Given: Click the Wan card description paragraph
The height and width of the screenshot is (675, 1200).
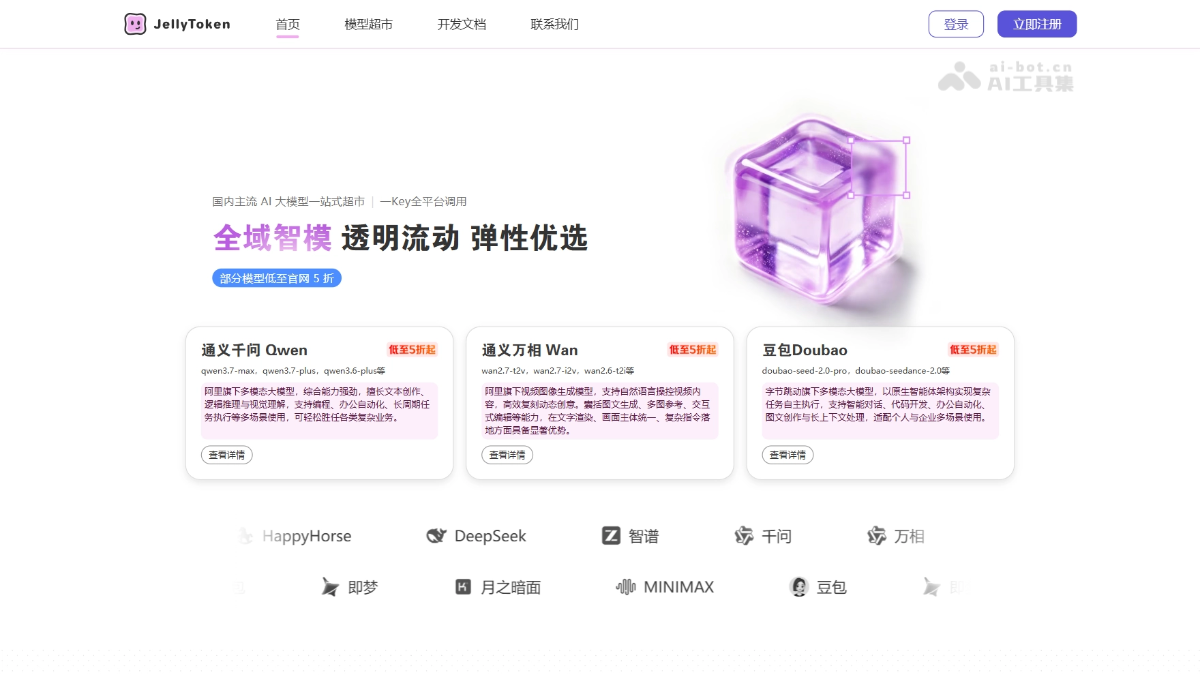Looking at the screenshot, I should tap(599, 410).
